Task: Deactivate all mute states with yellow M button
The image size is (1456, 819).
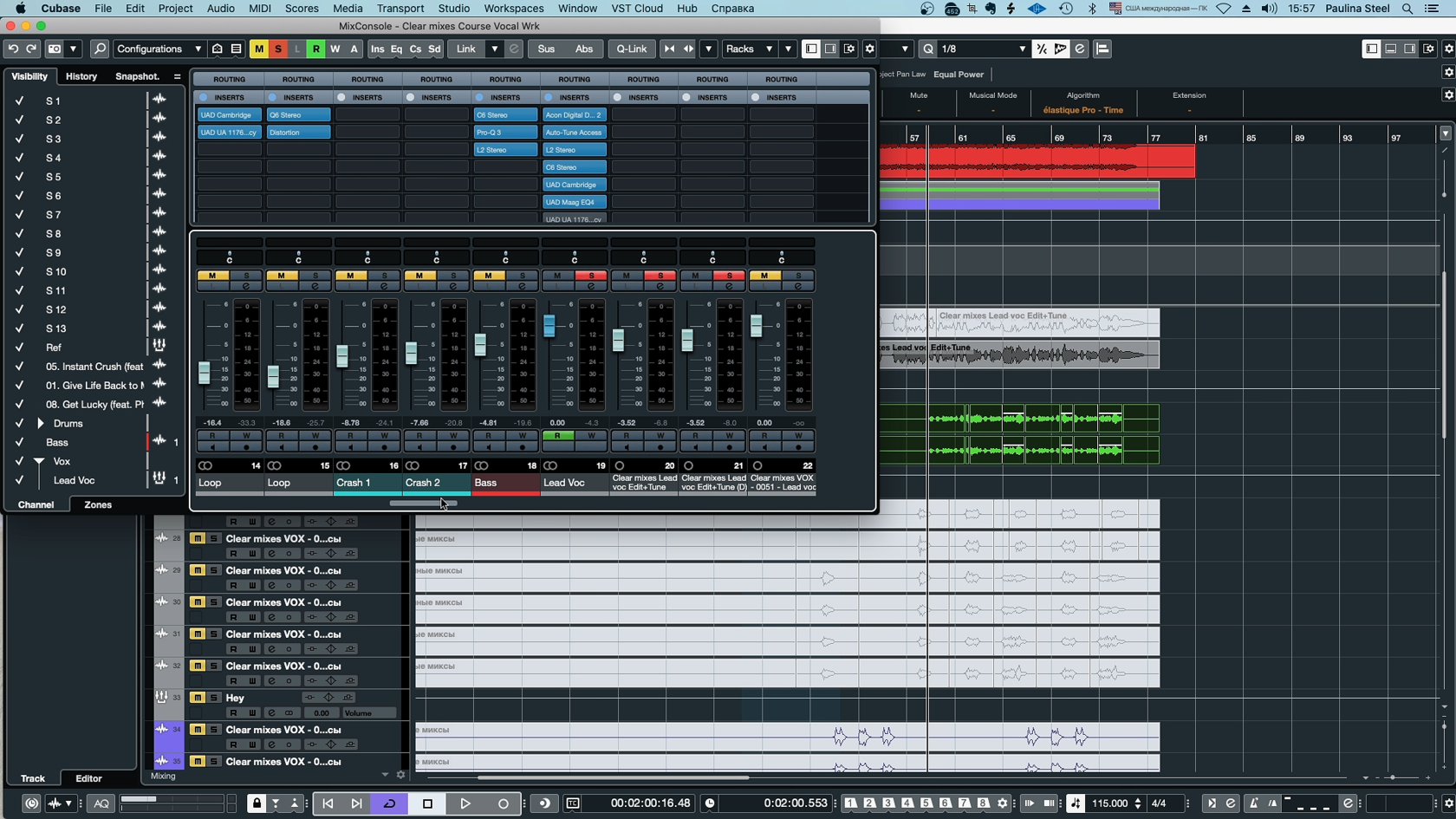Action: [x=259, y=49]
